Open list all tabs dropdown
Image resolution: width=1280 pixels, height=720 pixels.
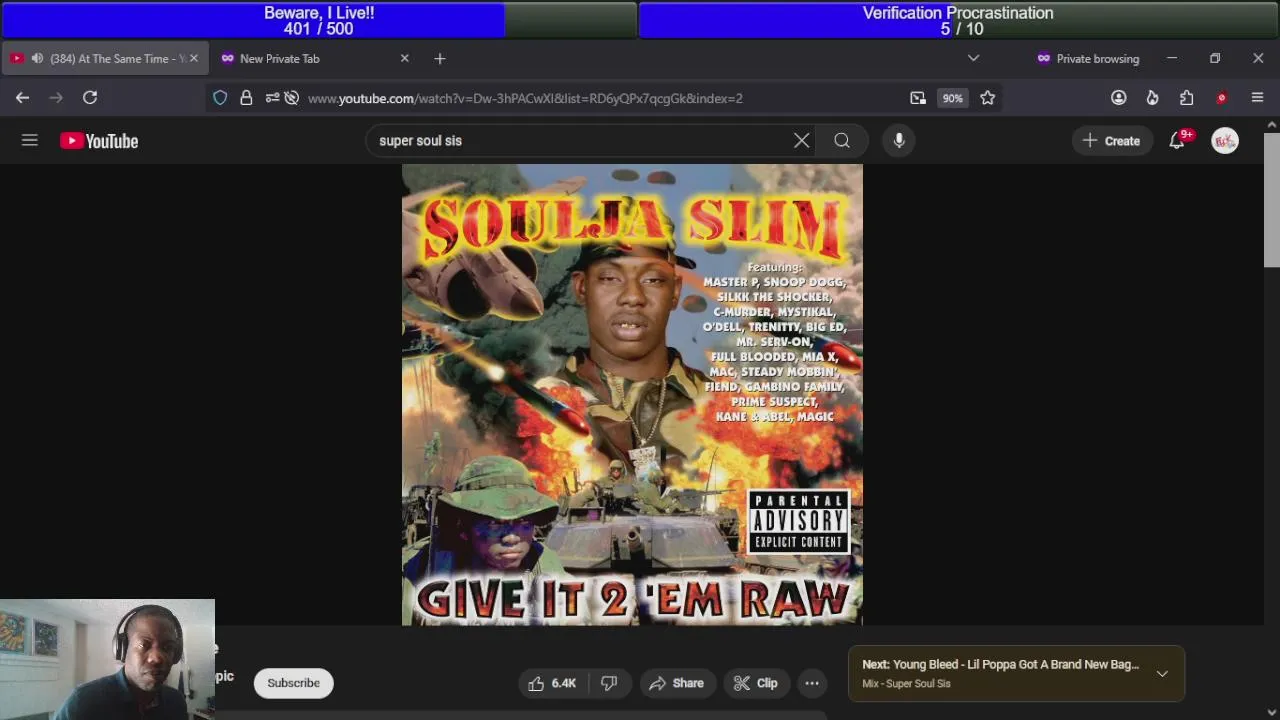(973, 59)
